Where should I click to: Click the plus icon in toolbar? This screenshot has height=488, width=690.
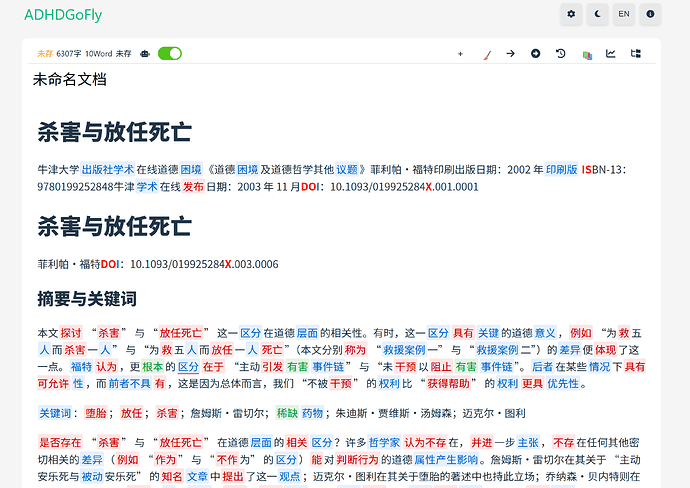460,54
